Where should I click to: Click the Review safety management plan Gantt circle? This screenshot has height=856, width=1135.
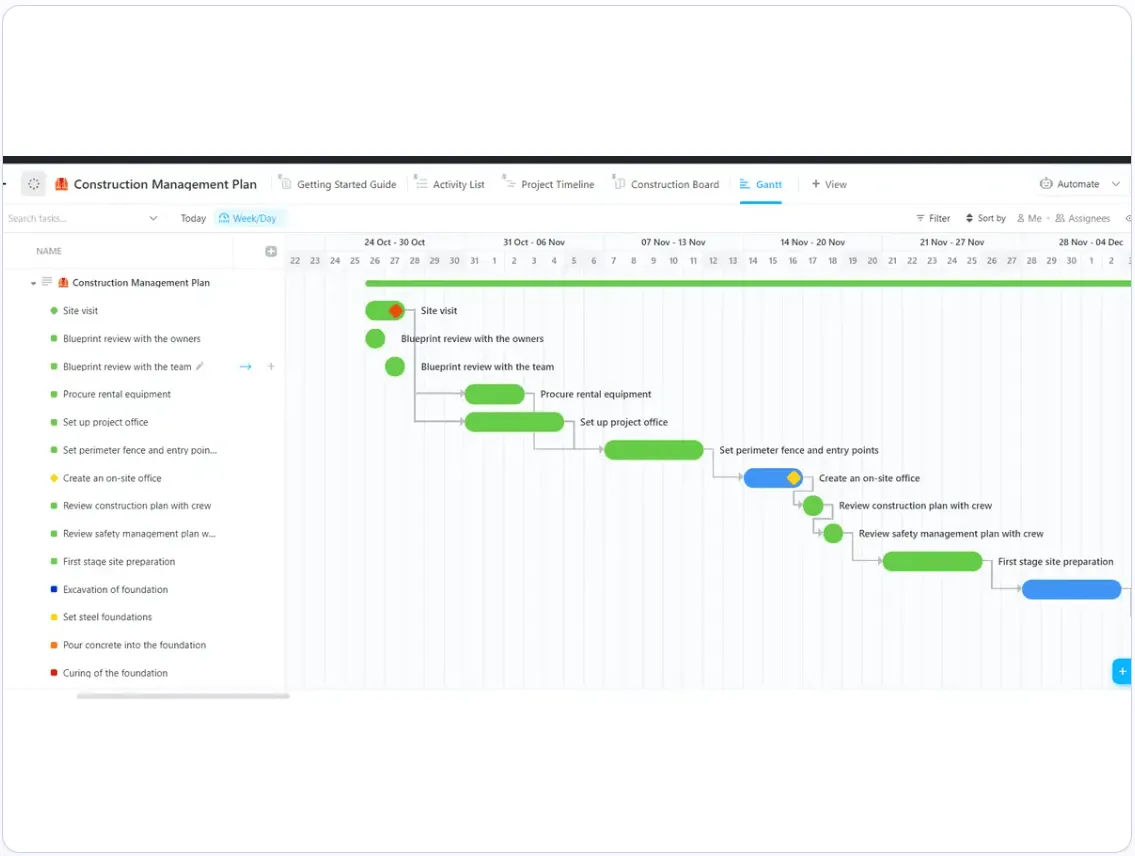(x=833, y=533)
